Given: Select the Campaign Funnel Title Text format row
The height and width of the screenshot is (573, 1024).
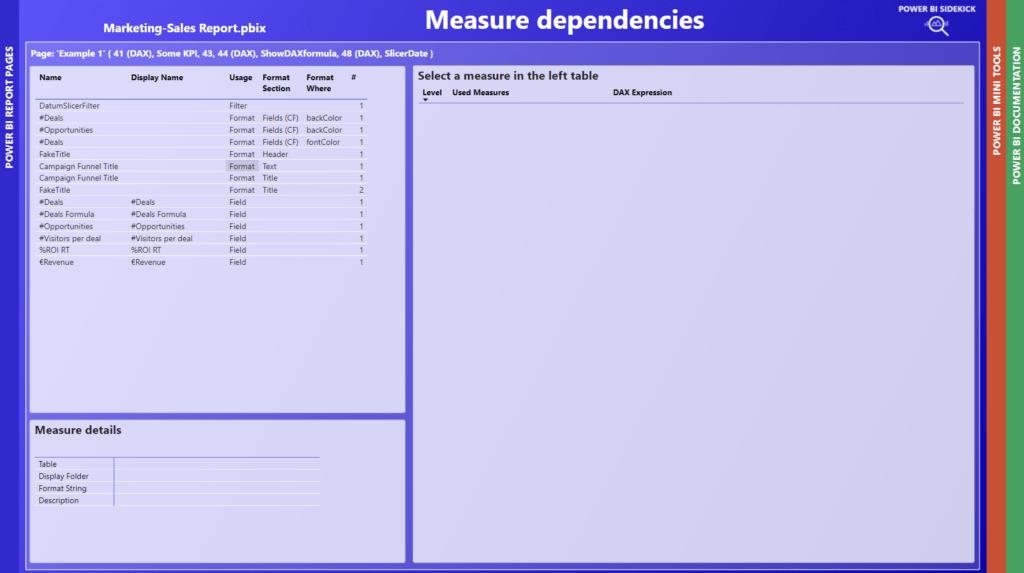Looking at the screenshot, I should 78,166.
